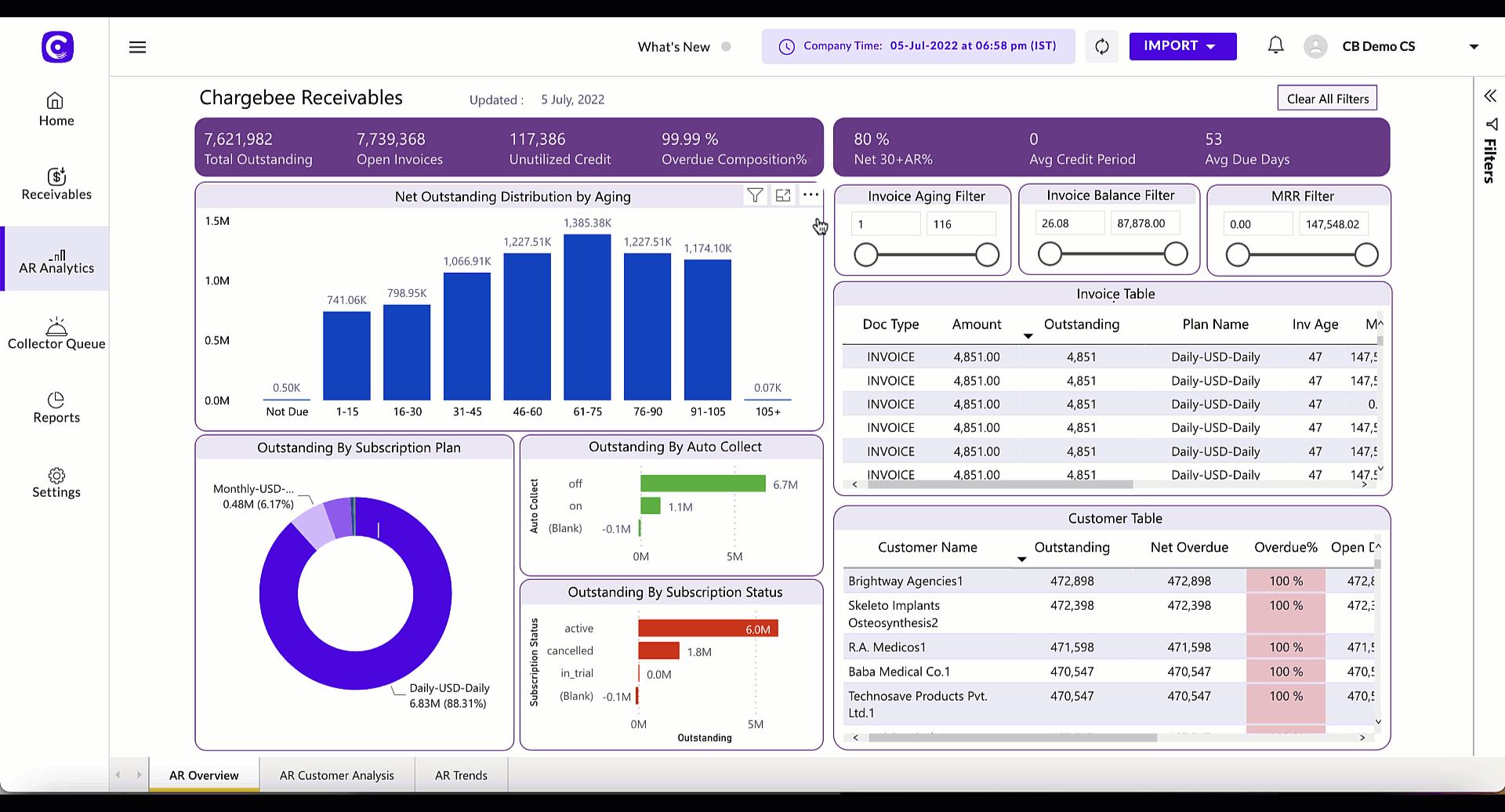The height and width of the screenshot is (812, 1505).
Task: Click the 61-75 aging bar
Action: pyautogui.click(x=587, y=317)
